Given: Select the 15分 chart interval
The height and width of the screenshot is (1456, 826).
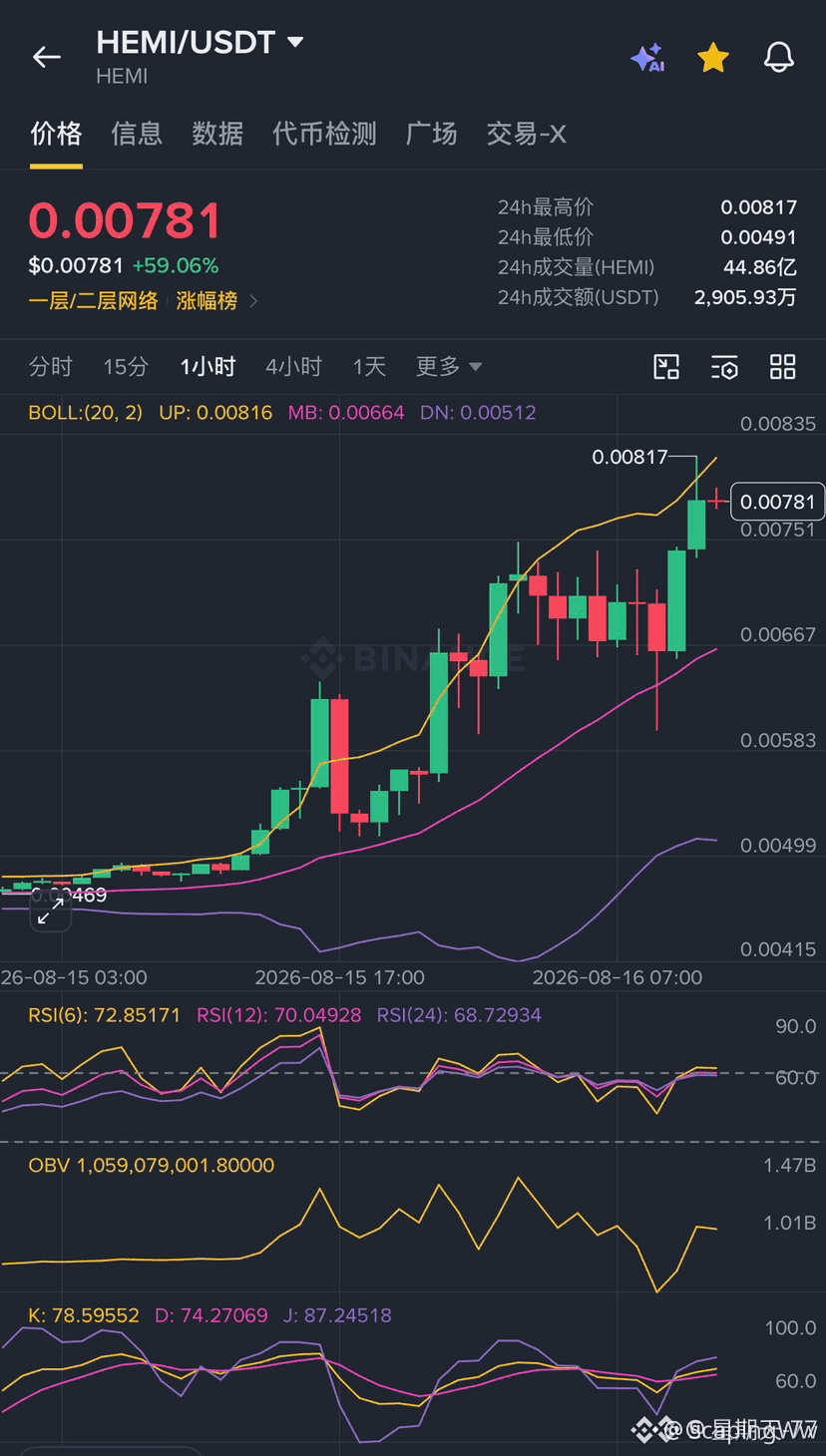Looking at the screenshot, I should pos(126,367).
